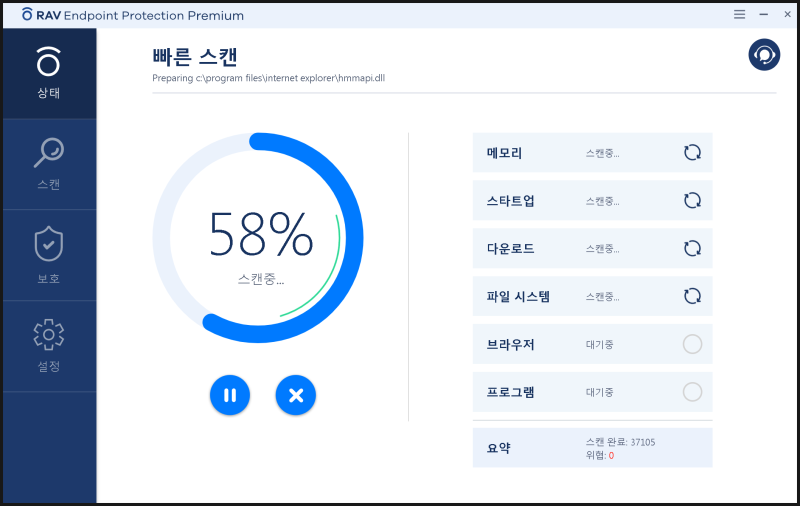Click the 다운로드 scanning refresh icon

(x=692, y=248)
